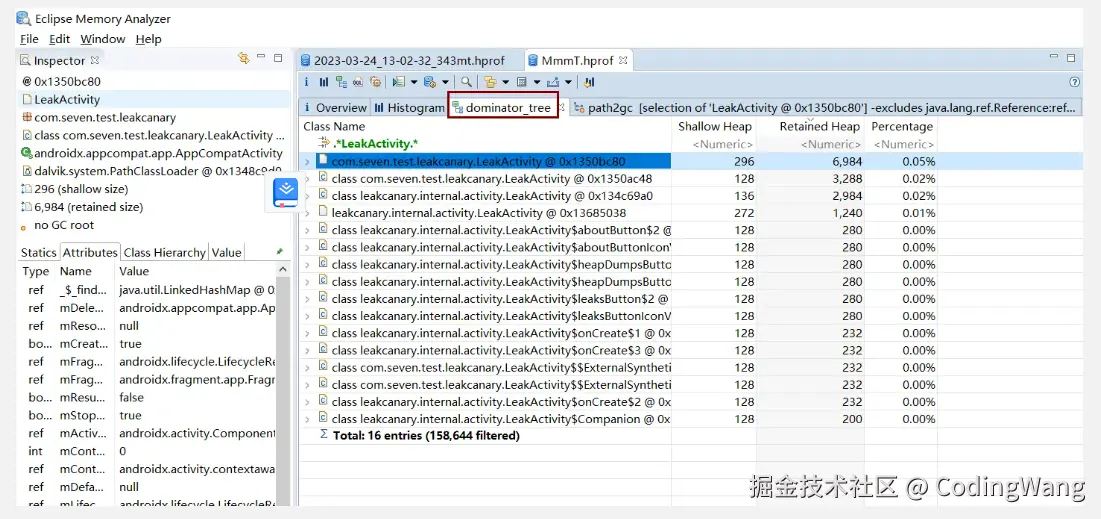The width and height of the screenshot is (1101, 519).
Task: Sort by the Shallow Heap column header
Action: coord(714,126)
